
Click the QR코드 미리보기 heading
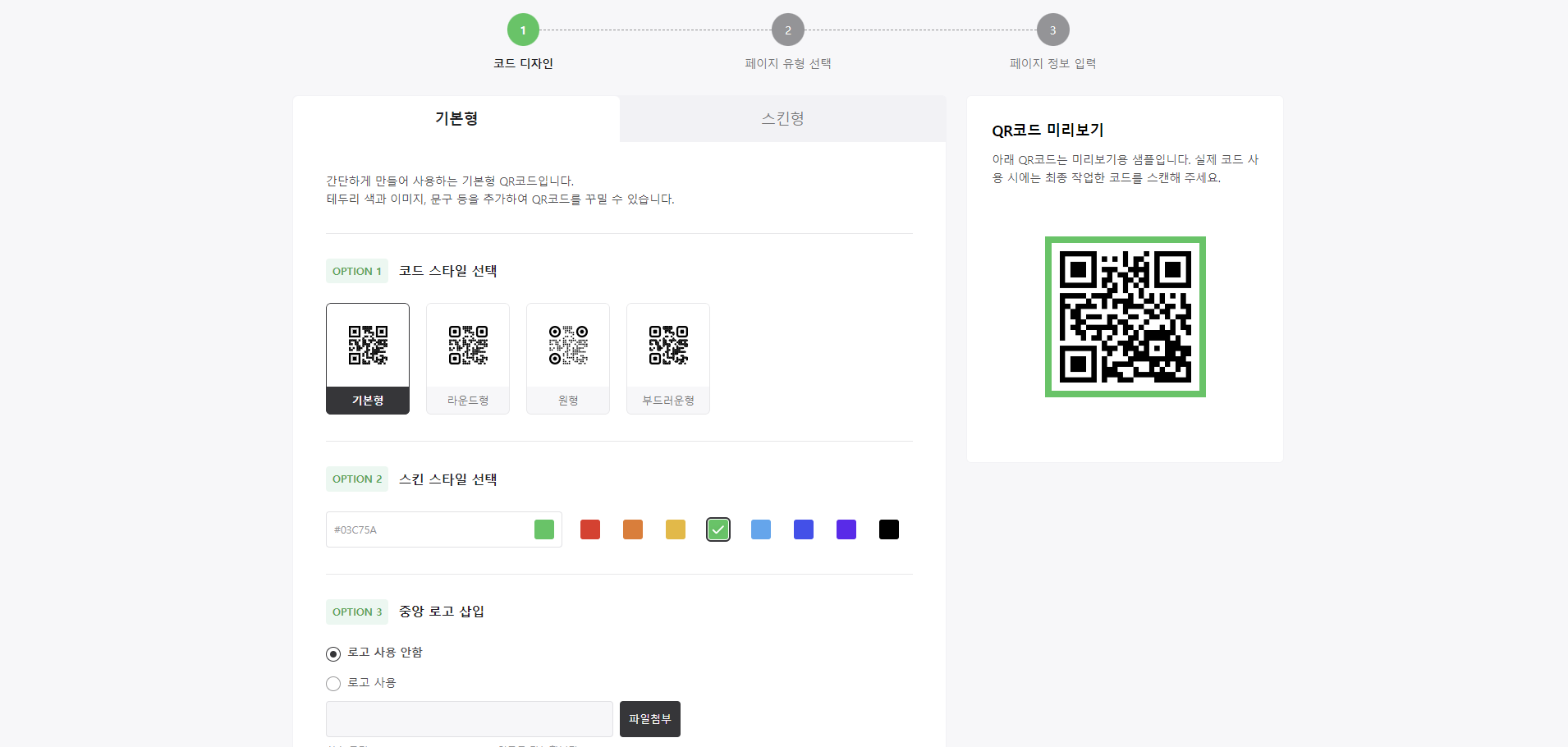point(1048,131)
